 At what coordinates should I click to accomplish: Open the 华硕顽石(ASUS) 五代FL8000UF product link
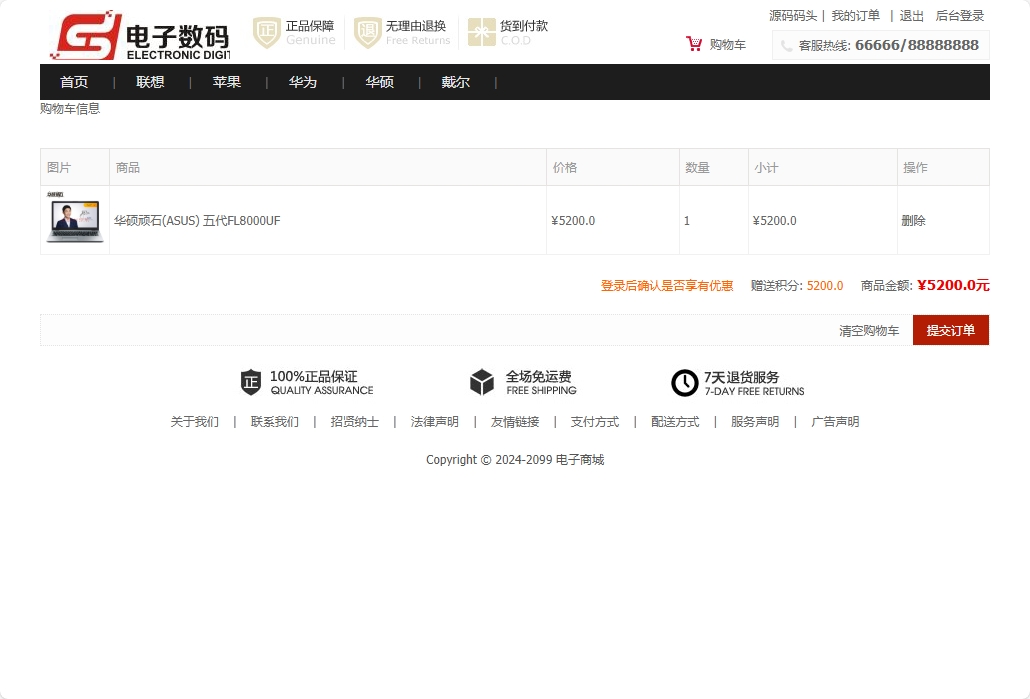[x=197, y=221]
